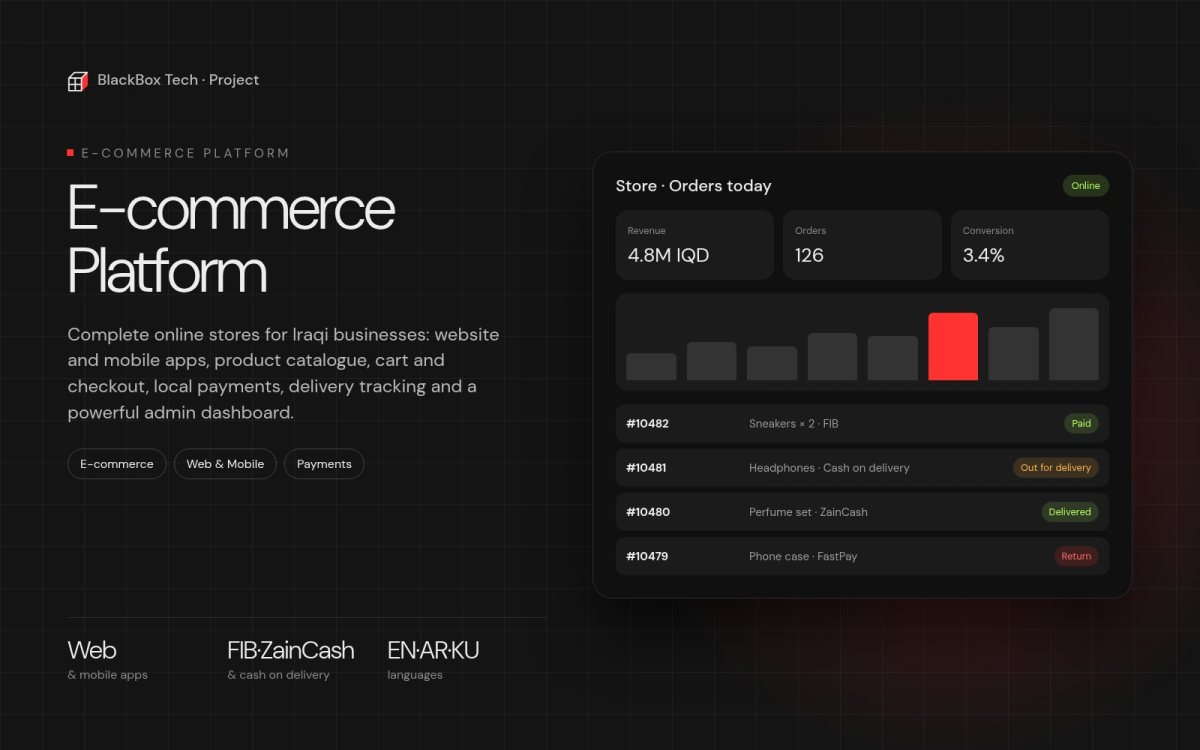Click 'Phone case · FastPay' description
Image resolution: width=1200 pixels, height=750 pixels.
[803, 556]
